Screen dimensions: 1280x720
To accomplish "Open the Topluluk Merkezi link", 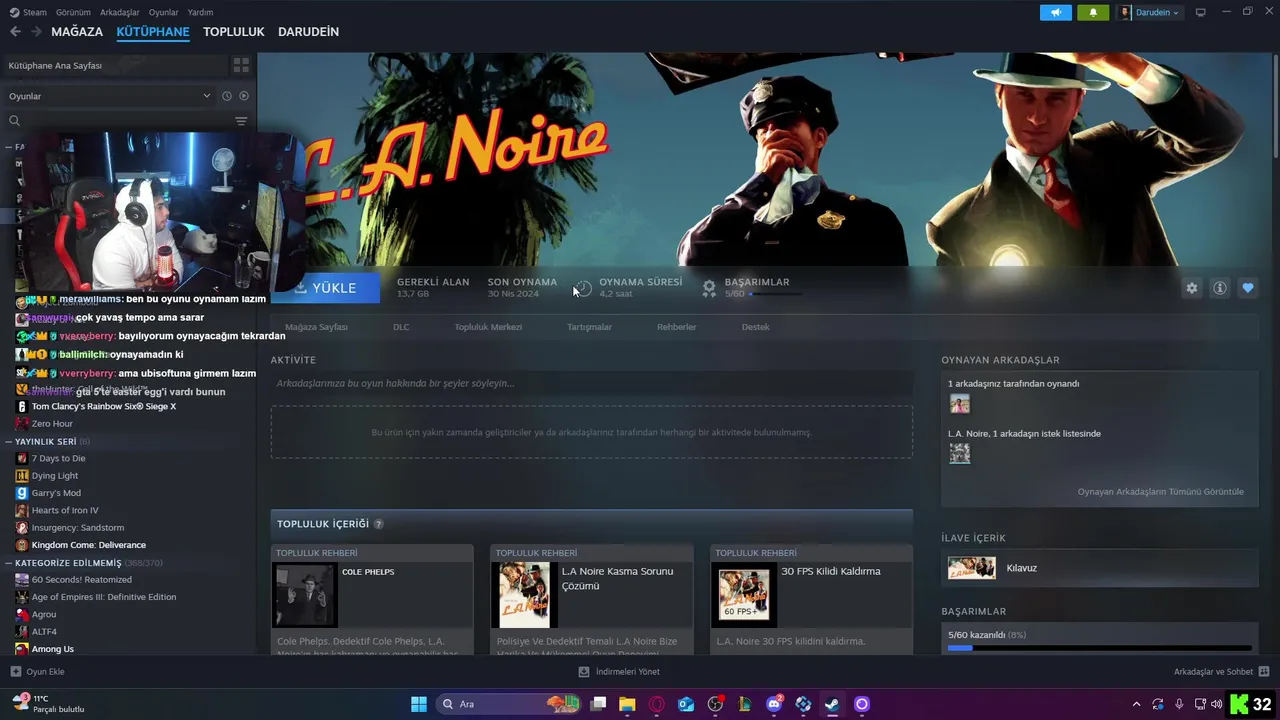I will point(488,327).
